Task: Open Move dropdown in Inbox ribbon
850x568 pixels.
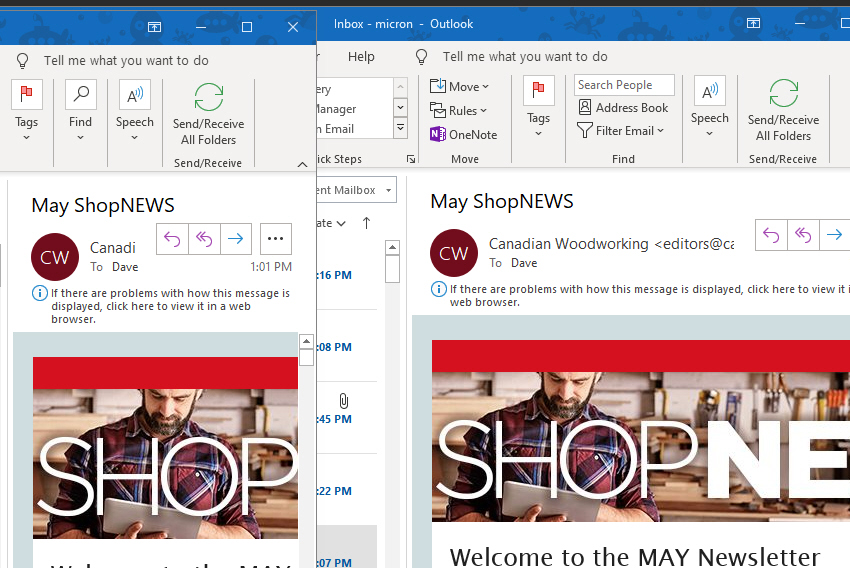Action: [459, 86]
